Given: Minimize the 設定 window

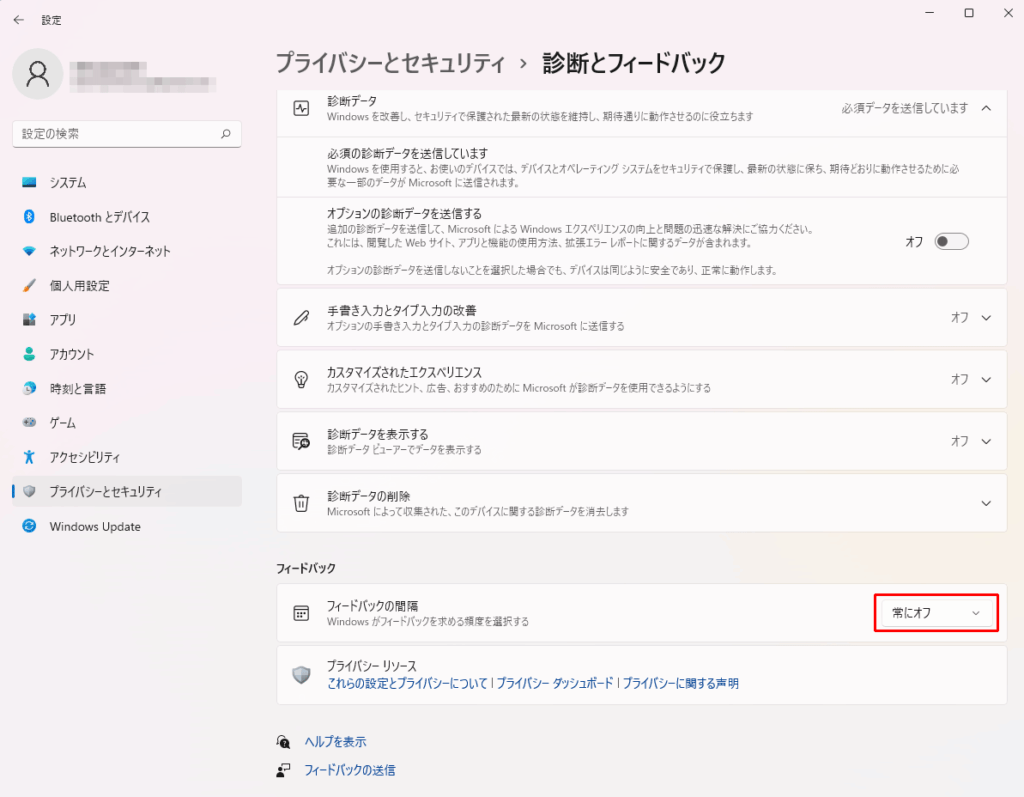Looking at the screenshot, I should click(930, 13).
